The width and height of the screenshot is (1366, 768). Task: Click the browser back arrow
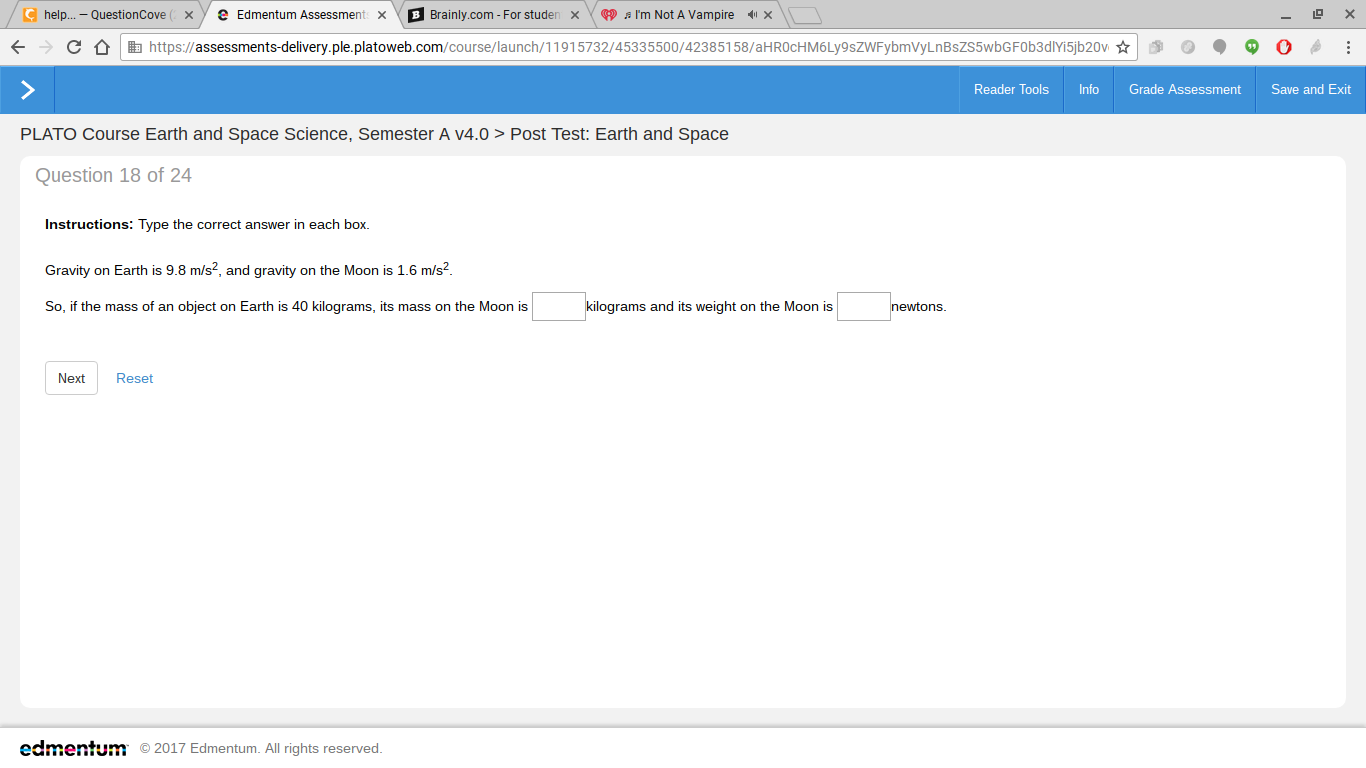(x=18, y=47)
